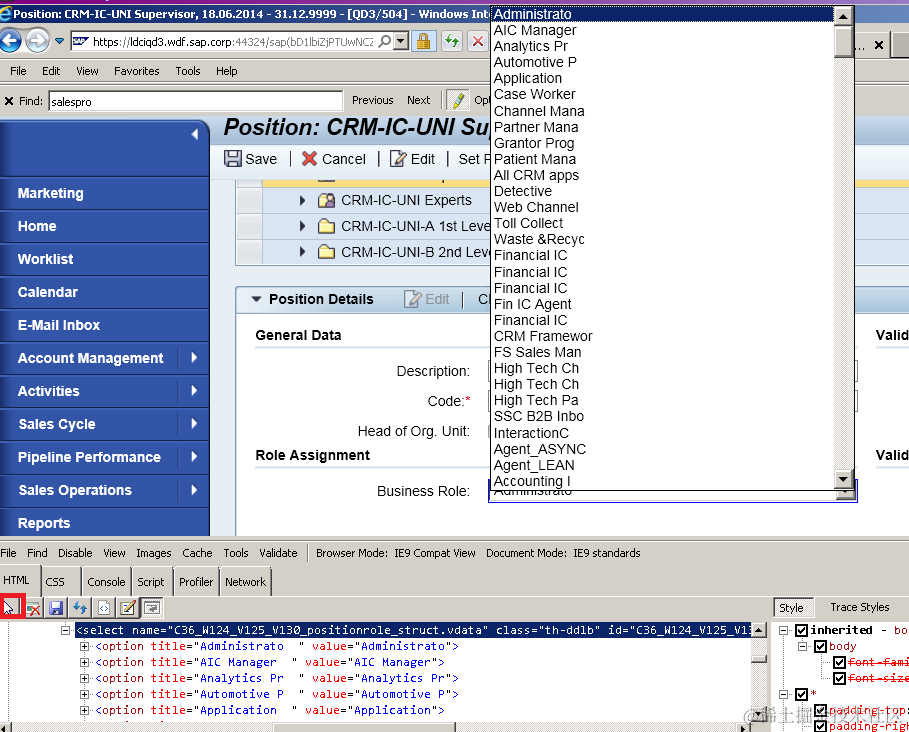Image resolution: width=909 pixels, height=732 pixels.
Task: Open Worklist in navigation sidebar
Action: pyautogui.click(x=104, y=259)
